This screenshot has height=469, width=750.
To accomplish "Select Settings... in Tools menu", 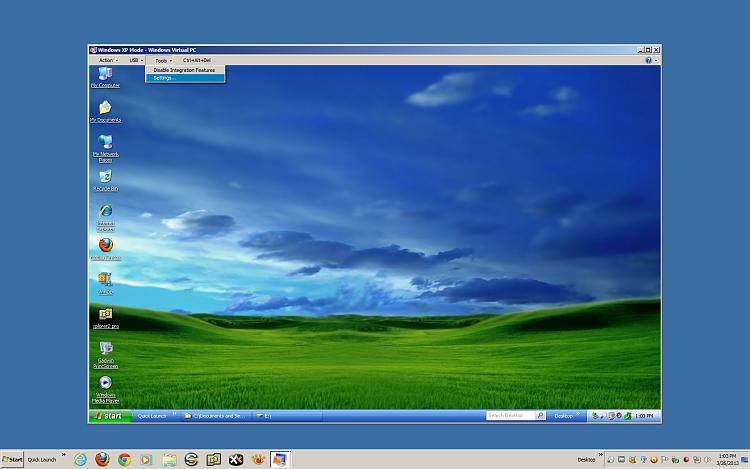I will (x=185, y=78).
